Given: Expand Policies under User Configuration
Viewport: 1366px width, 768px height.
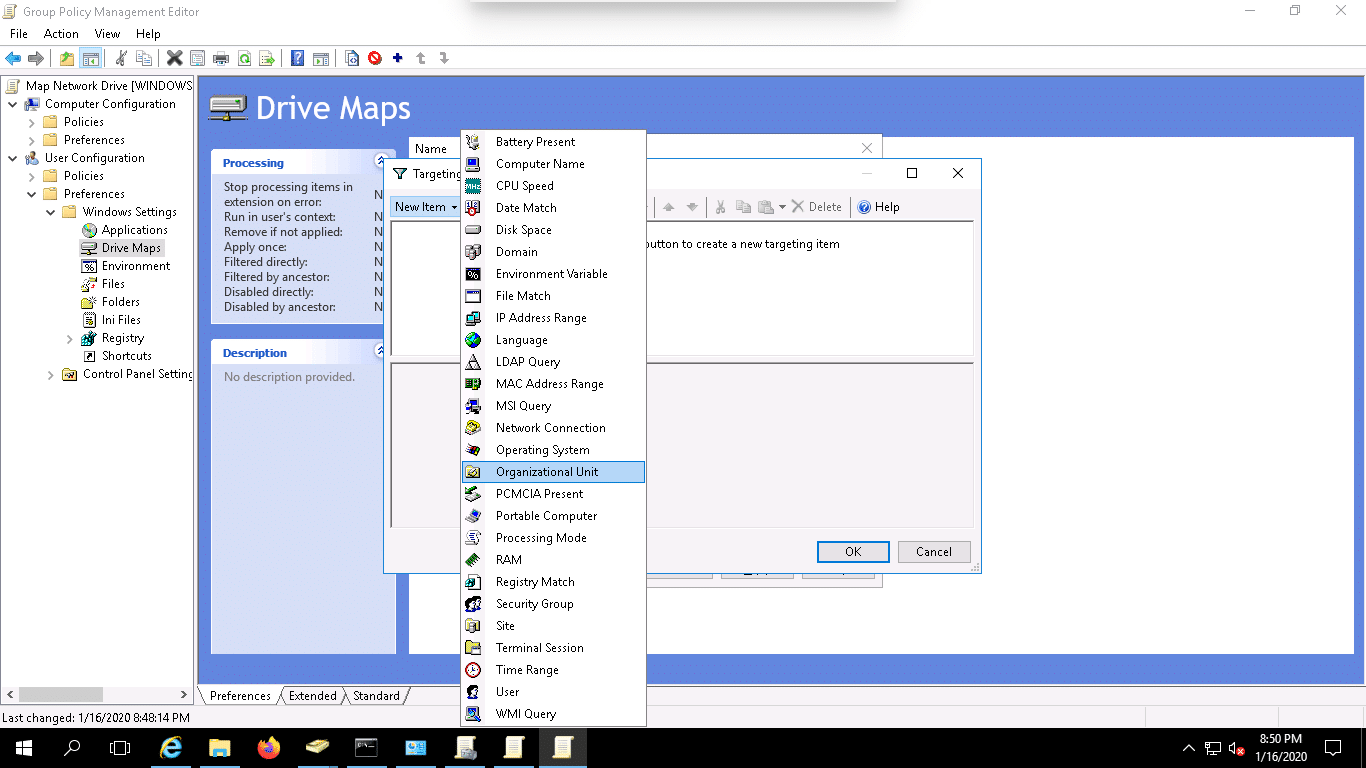Looking at the screenshot, I should click(31, 176).
